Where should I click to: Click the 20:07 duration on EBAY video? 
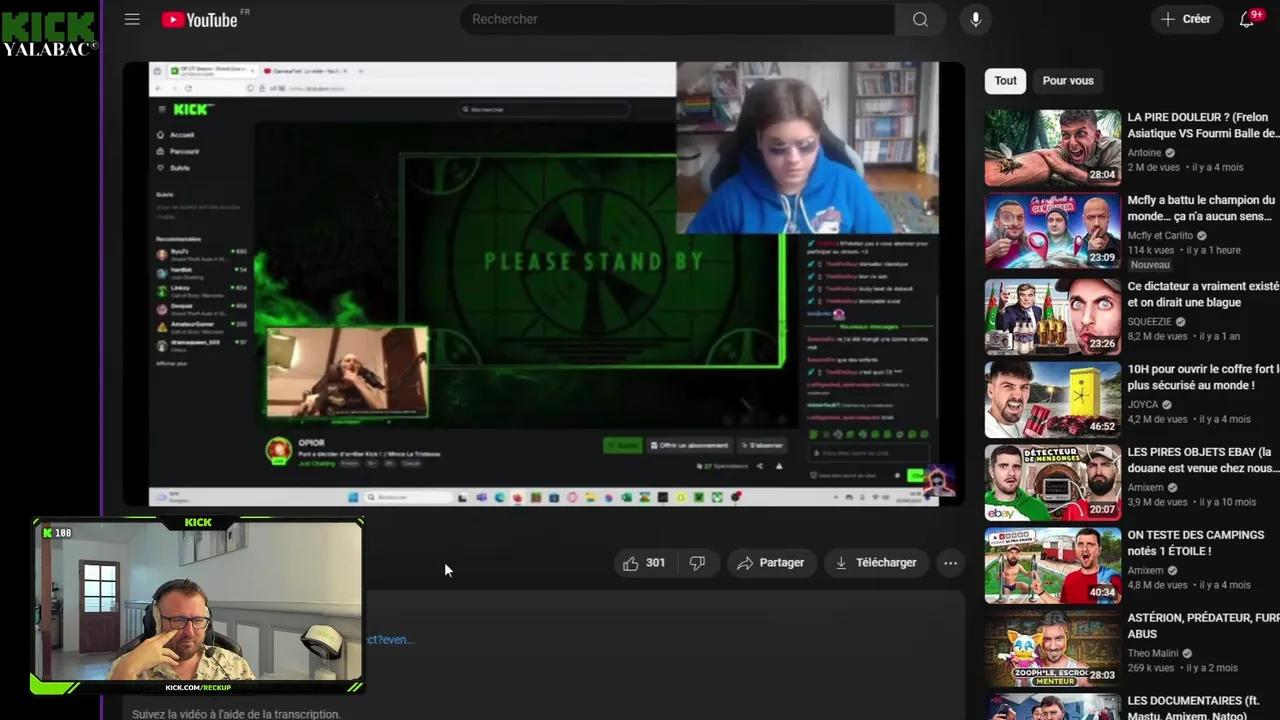pos(1102,510)
